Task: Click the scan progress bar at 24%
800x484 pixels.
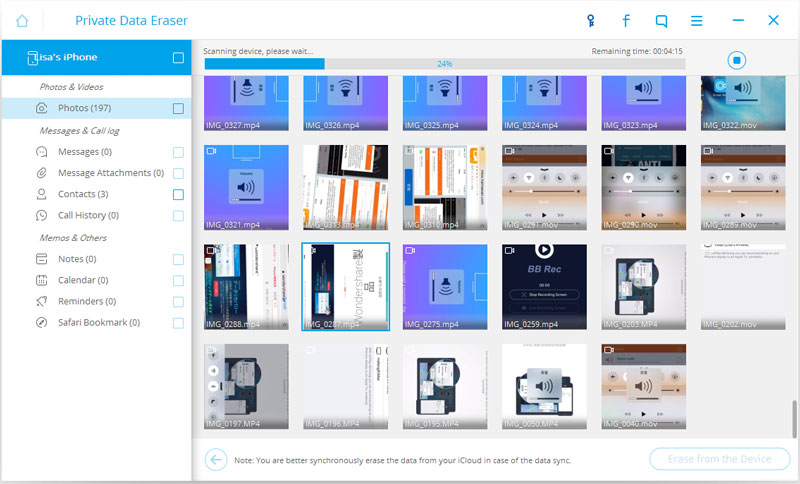Action: tap(444, 64)
